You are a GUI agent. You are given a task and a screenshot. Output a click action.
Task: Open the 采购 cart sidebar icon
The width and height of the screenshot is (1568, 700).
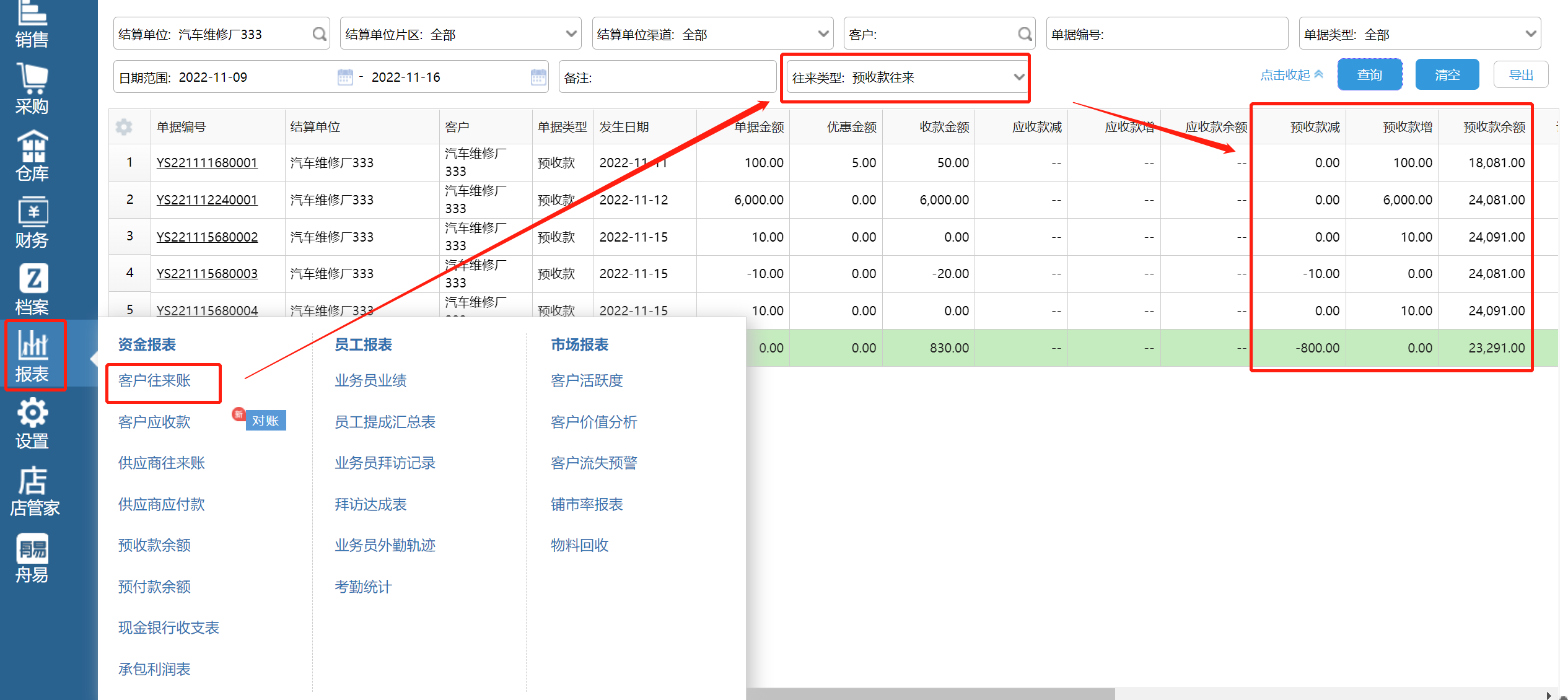[x=32, y=89]
